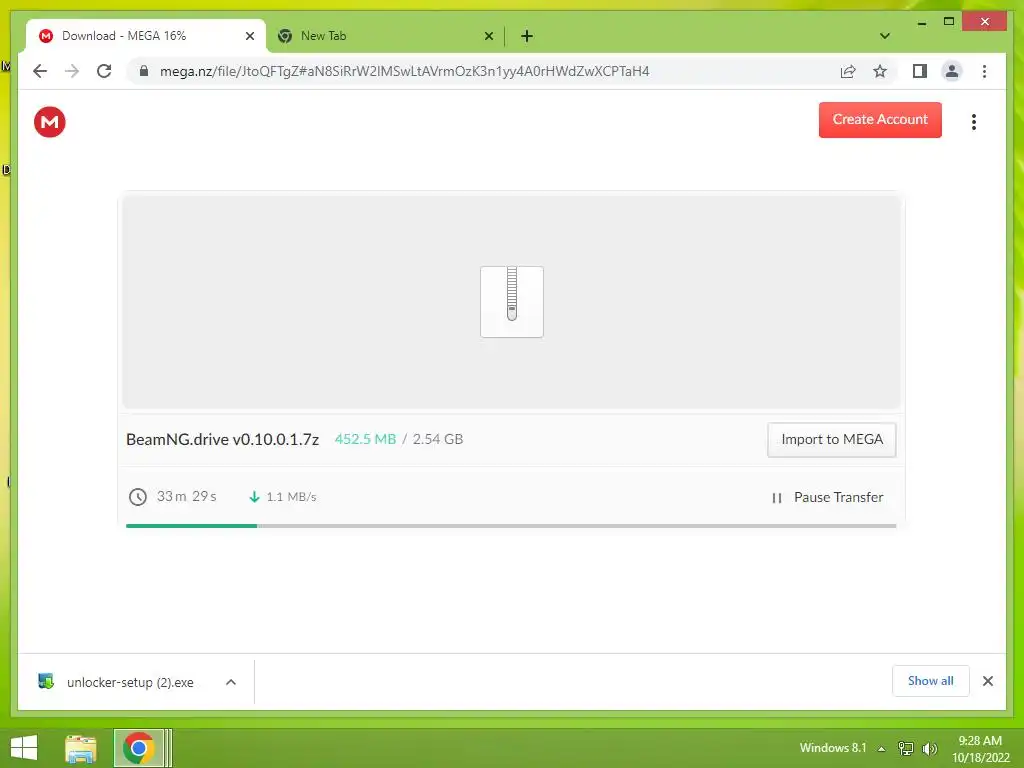This screenshot has height=768, width=1024.
Task: Go back to the previous page
Action: tap(40, 71)
